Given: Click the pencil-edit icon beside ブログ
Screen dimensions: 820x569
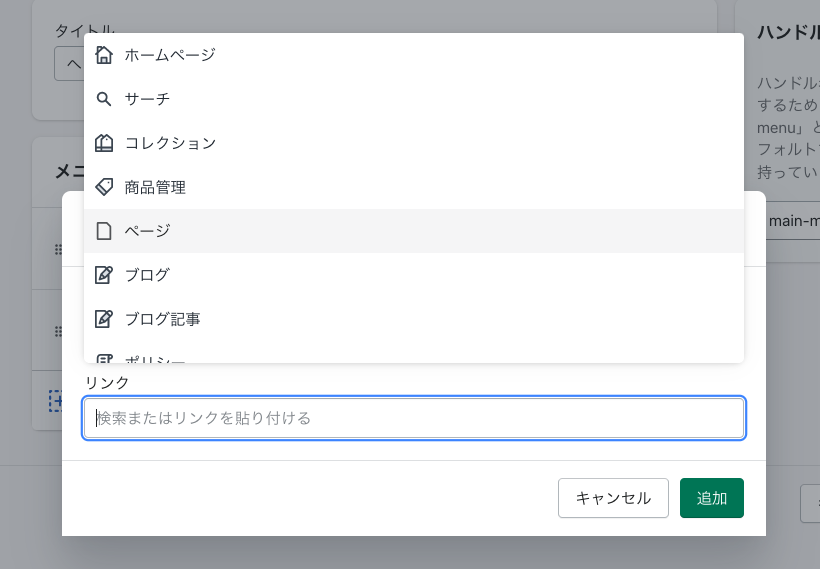Looking at the screenshot, I should (104, 275).
